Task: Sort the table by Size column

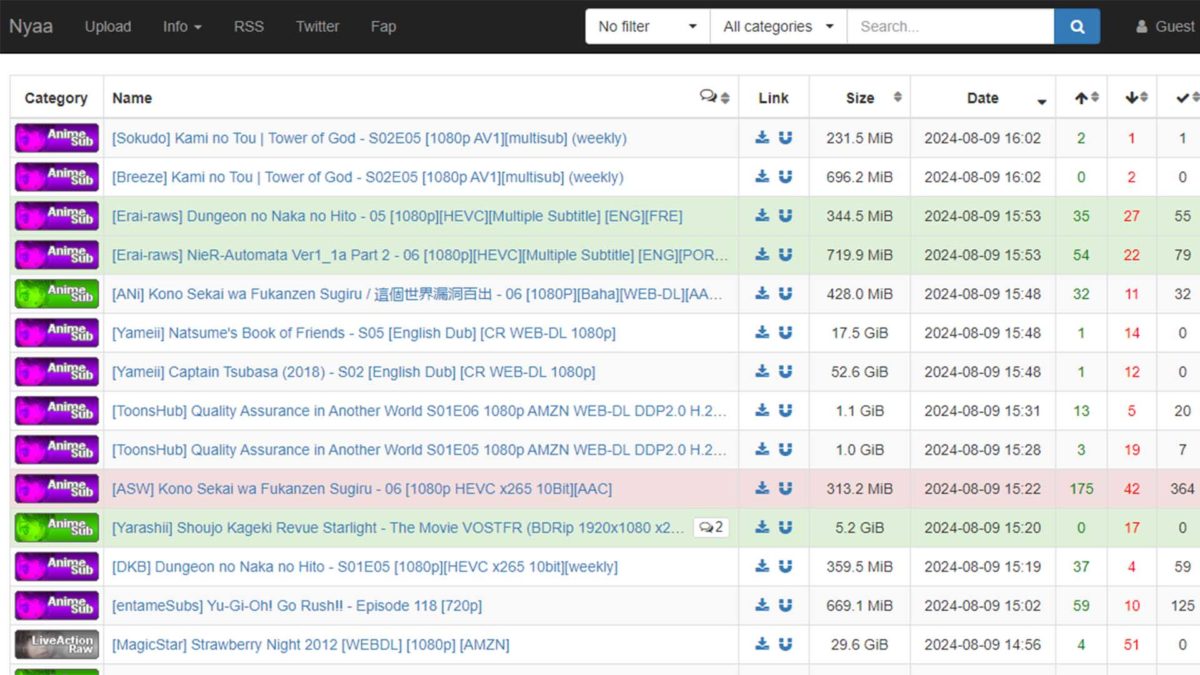Action: pos(860,98)
